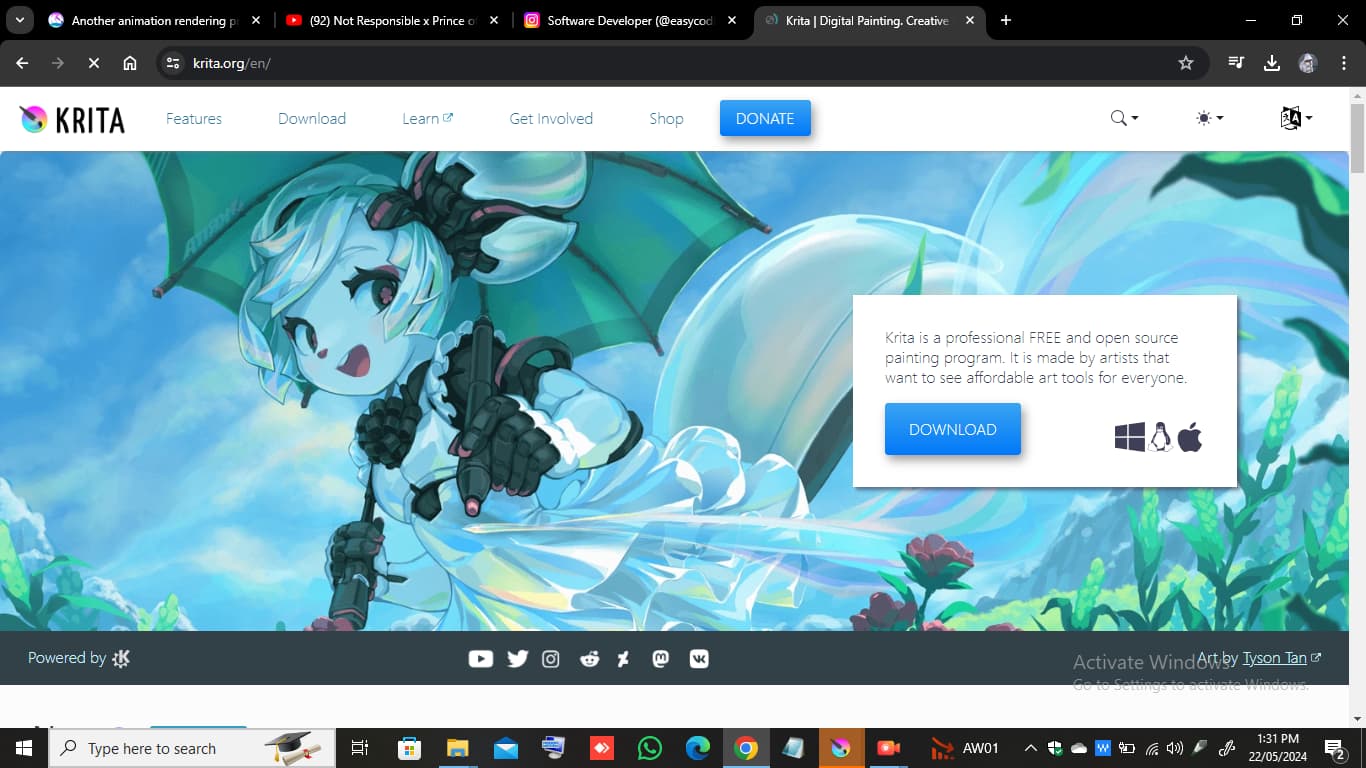
Task: Open the language selector dropdown
Action: tap(1296, 118)
